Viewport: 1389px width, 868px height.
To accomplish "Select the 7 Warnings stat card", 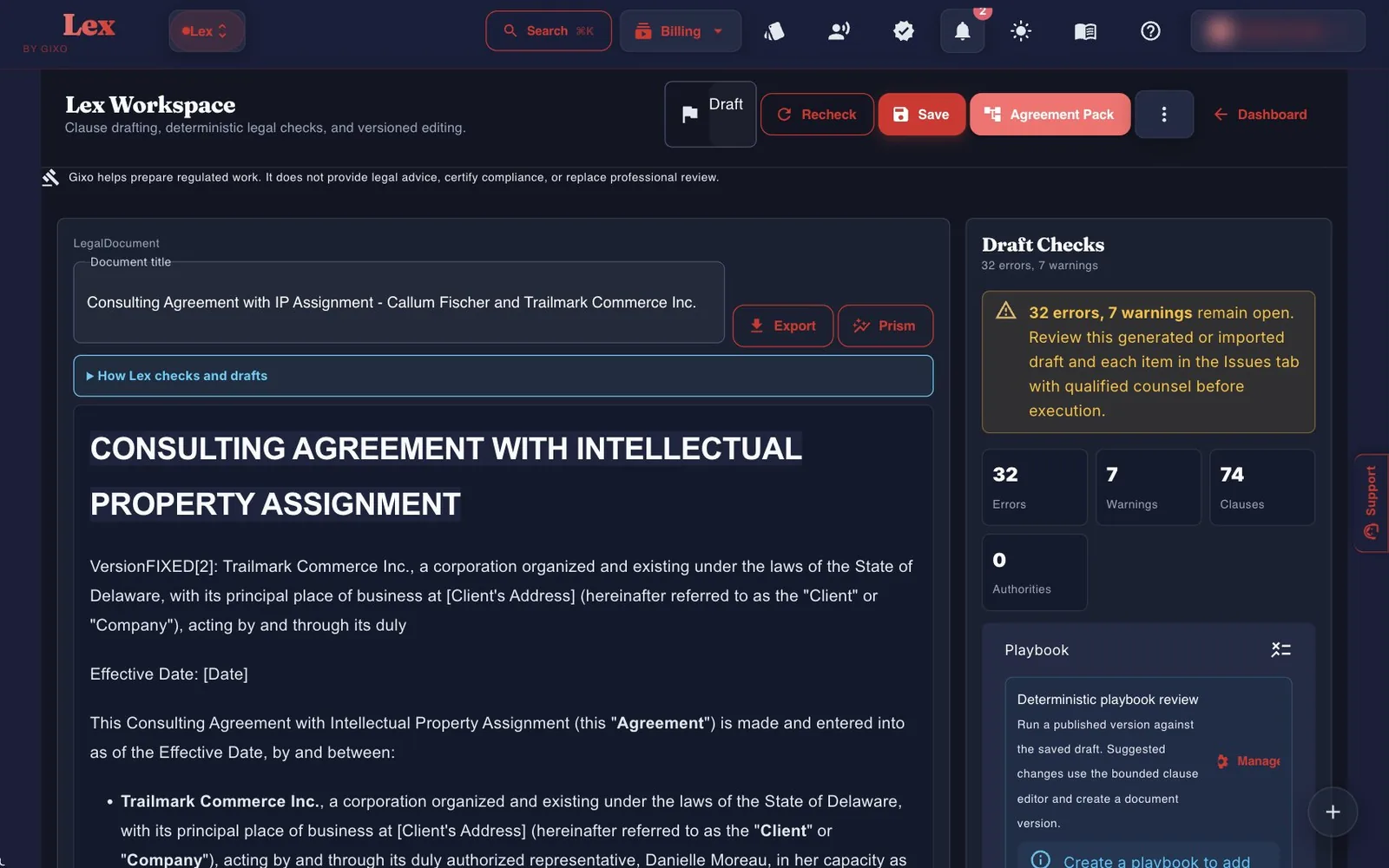I will tap(1148, 487).
